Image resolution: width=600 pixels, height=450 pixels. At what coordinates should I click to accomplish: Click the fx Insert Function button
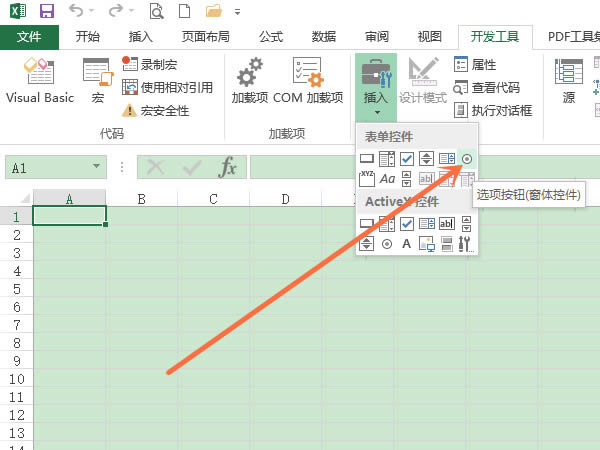tap(227, 167)
